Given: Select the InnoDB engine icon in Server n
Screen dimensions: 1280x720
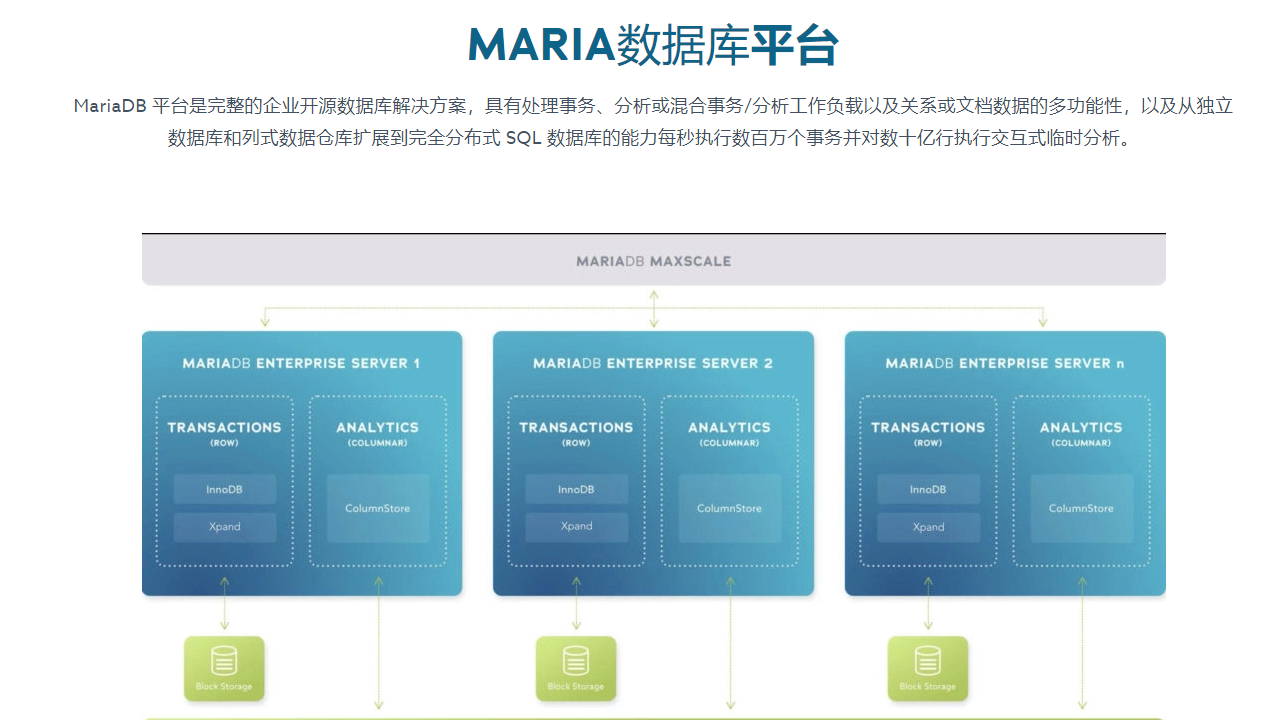Looking at the screenshot, I should pyautogui.click(x=928, y=489).
